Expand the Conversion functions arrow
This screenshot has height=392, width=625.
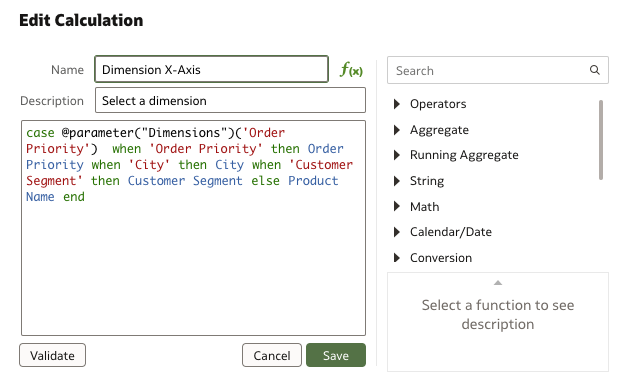[x=397, y=258]
